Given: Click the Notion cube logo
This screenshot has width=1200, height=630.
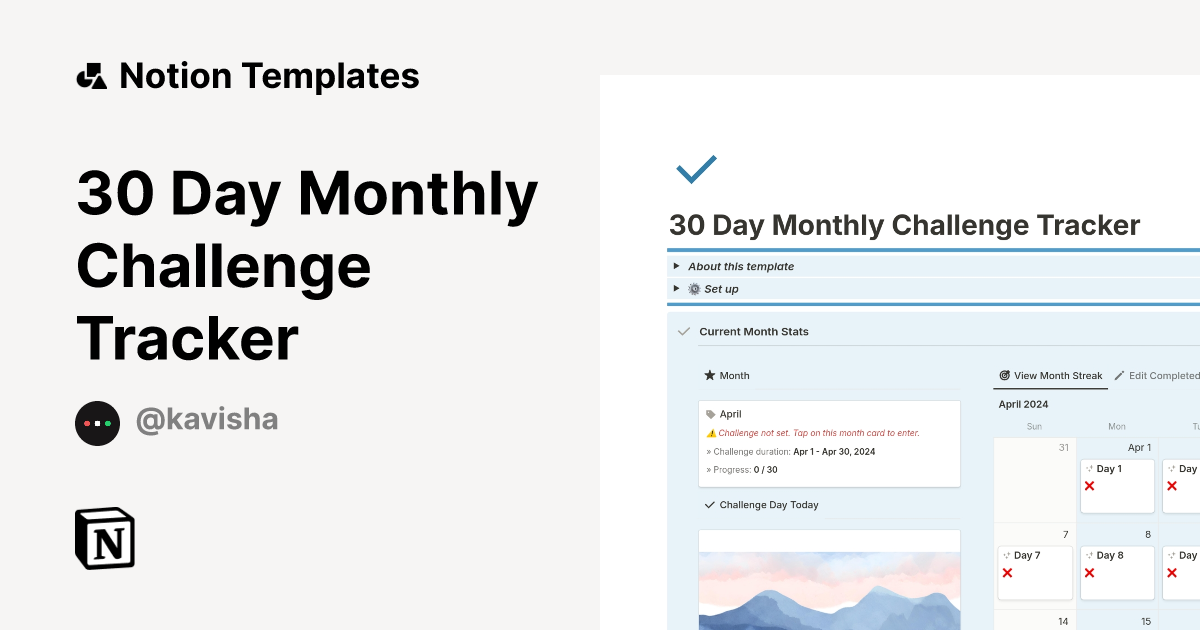Looking at the screenshot, I should pyautogui.click(x=105, y=539).
